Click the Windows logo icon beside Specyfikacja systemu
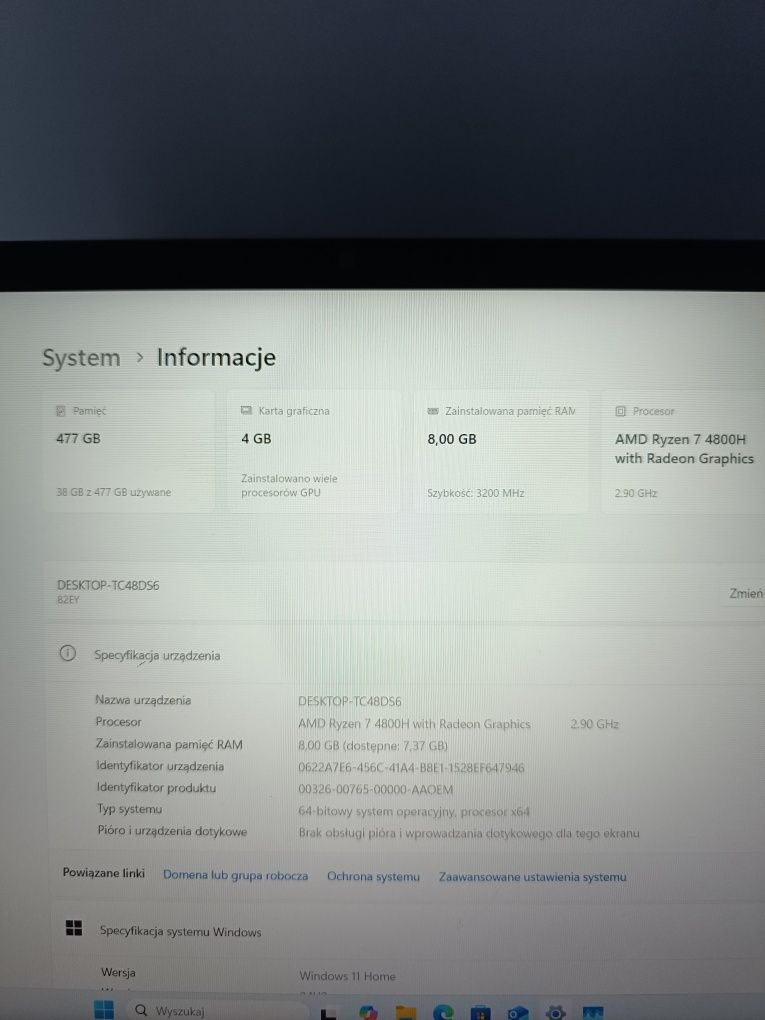The width and height of the screenshot is (765, 1020). point(74,928)
